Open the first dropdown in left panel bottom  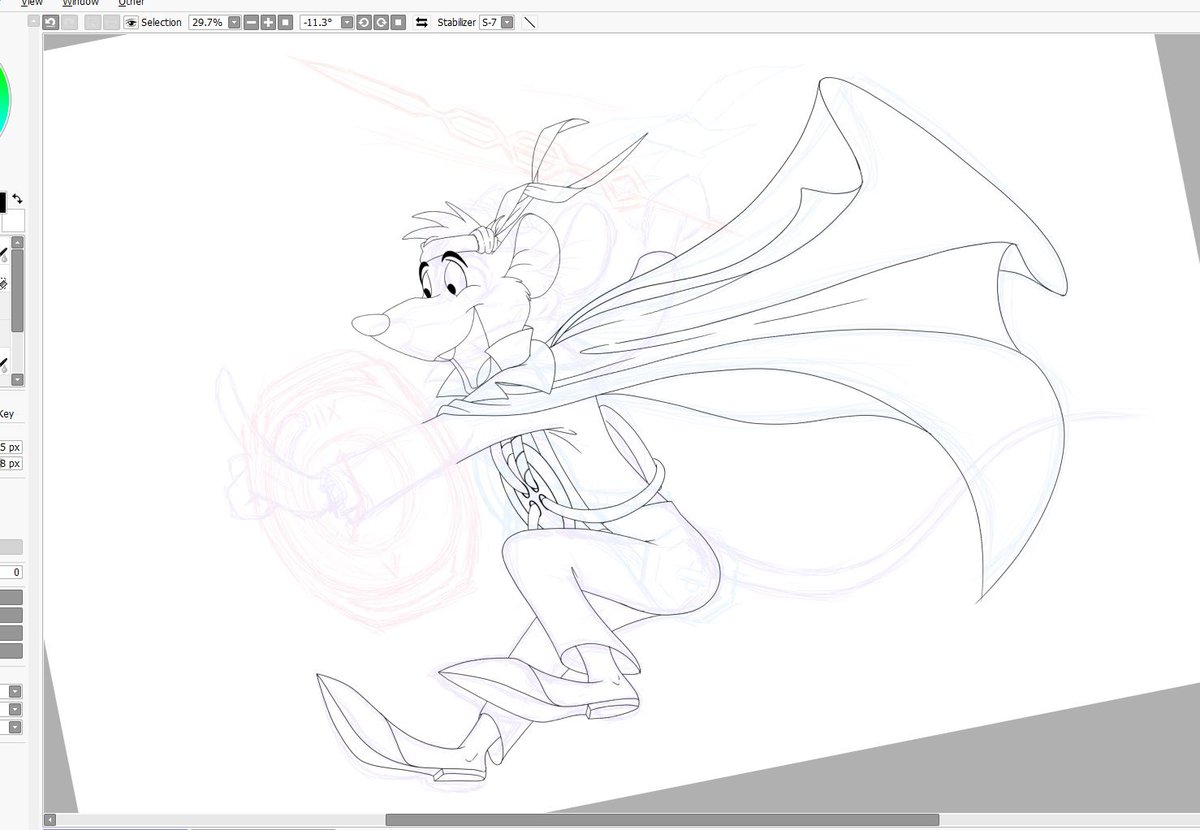click(x=15, y=691)
